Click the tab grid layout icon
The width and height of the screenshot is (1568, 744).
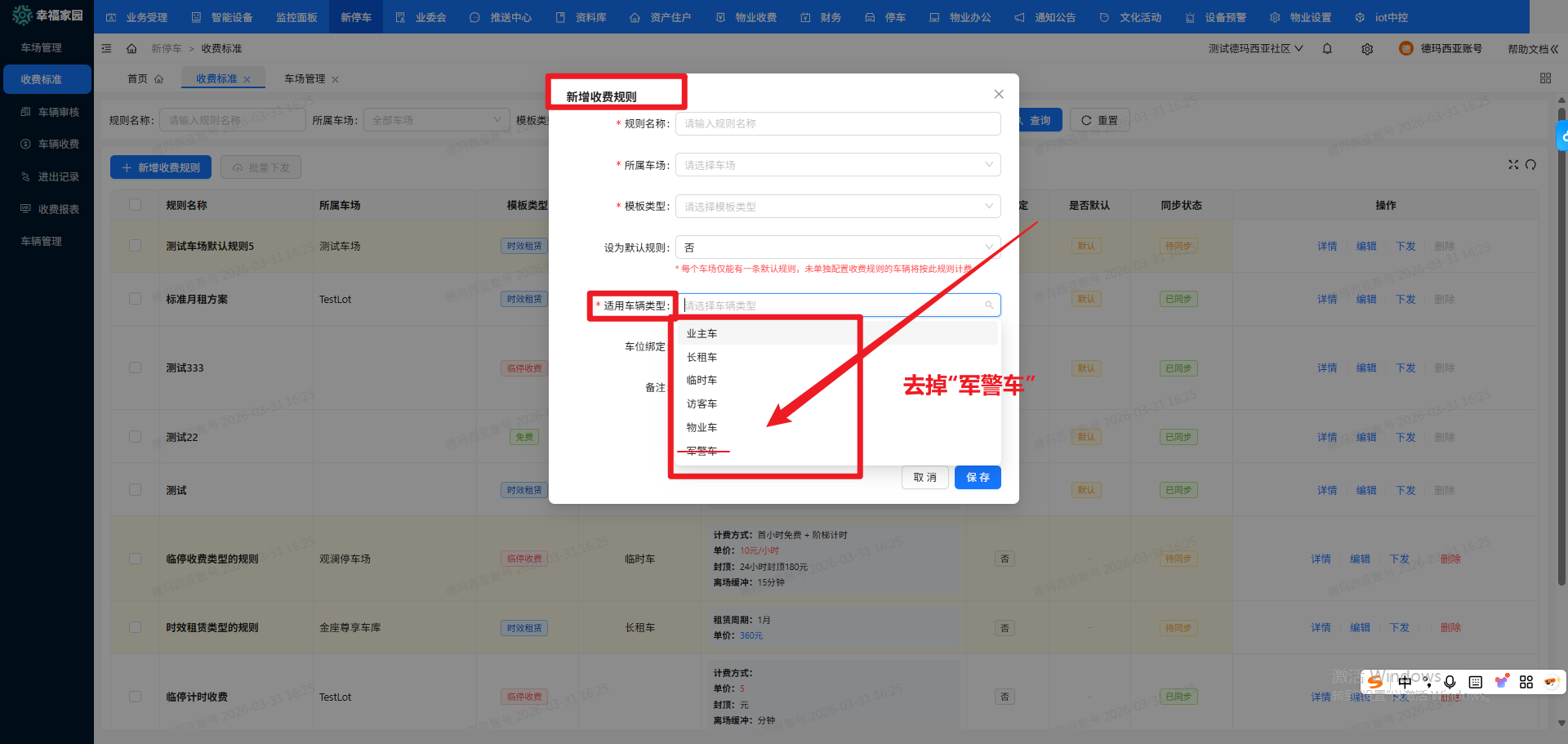coord(1545,78)
